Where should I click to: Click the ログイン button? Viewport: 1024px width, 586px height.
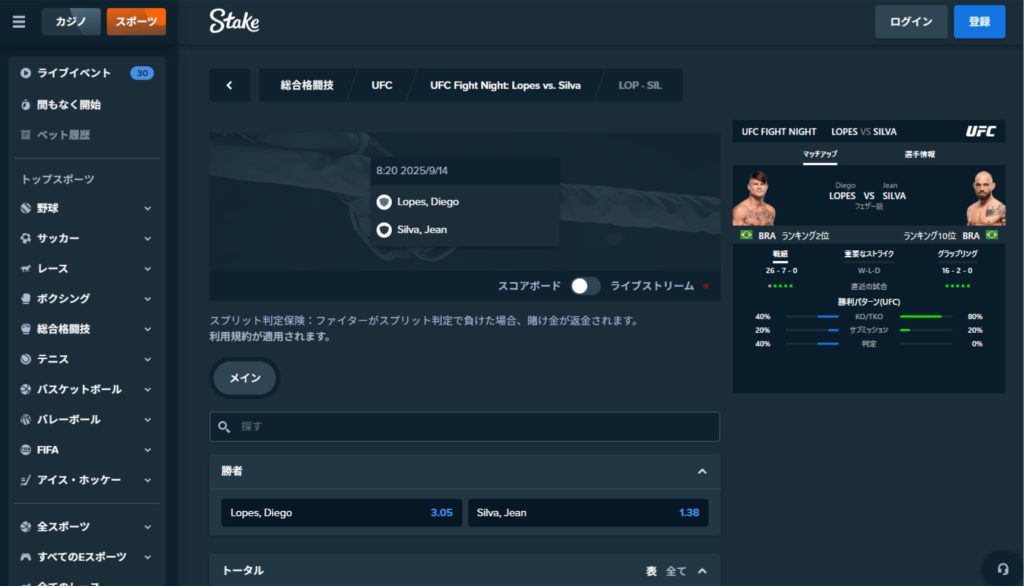click(911, 22)
